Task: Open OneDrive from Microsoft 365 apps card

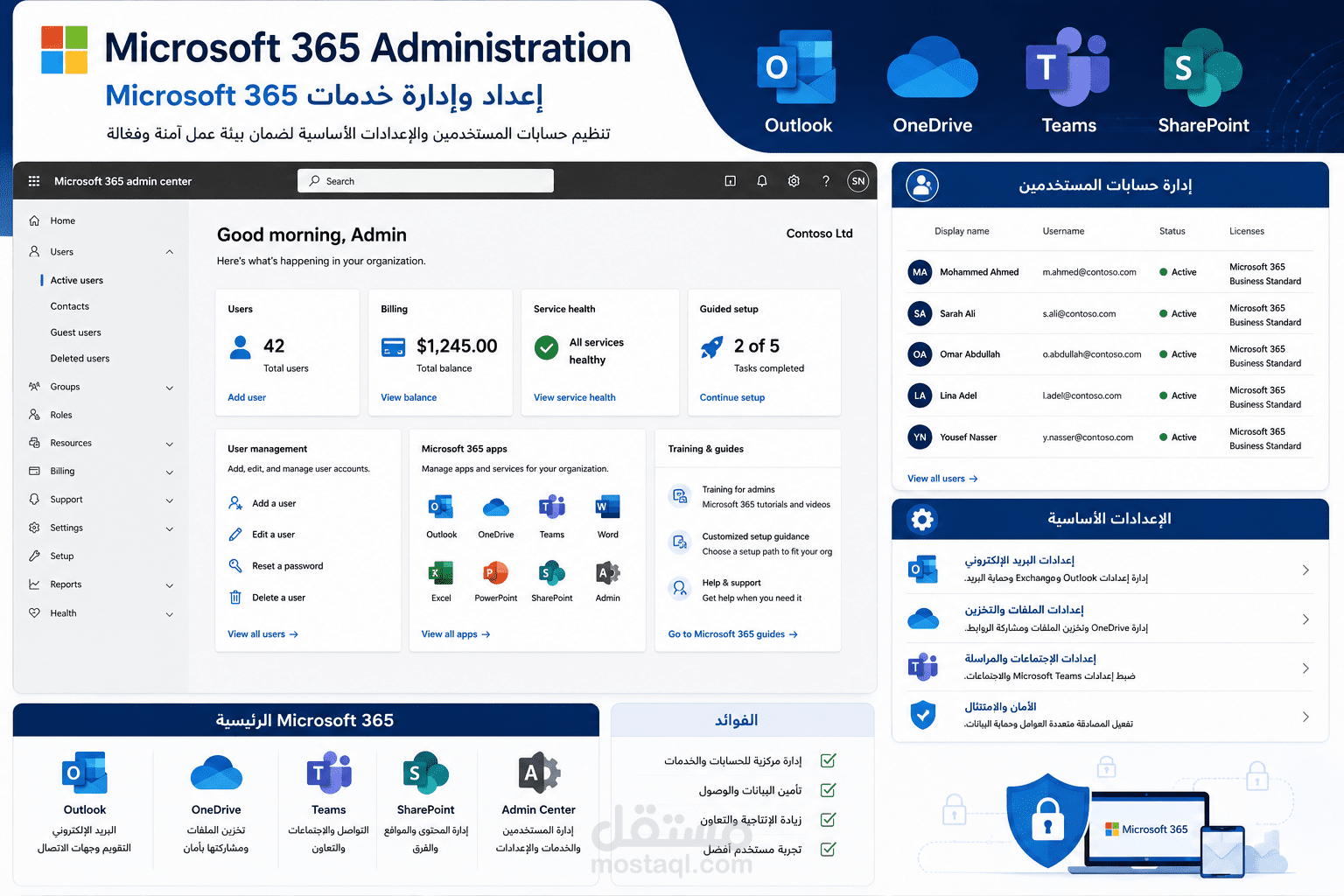Action: pos(496,507)
